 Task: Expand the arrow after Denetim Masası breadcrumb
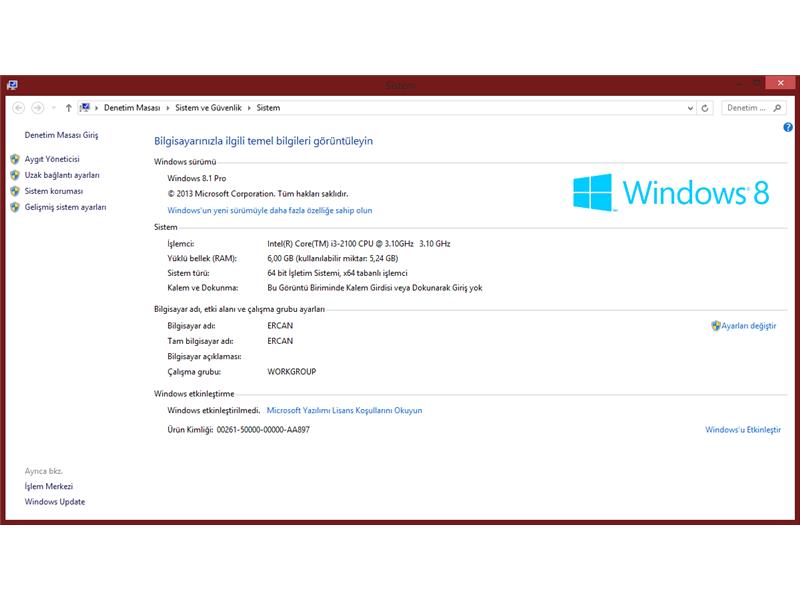pos(167,108)
